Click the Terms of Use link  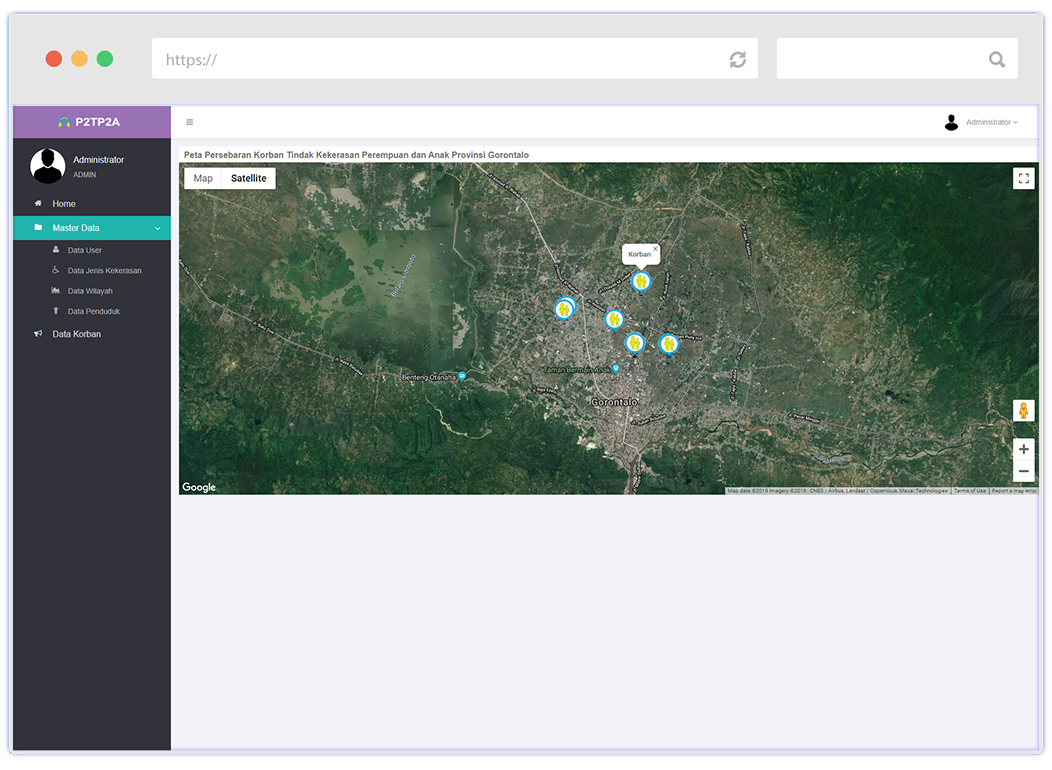click(969, 491)
